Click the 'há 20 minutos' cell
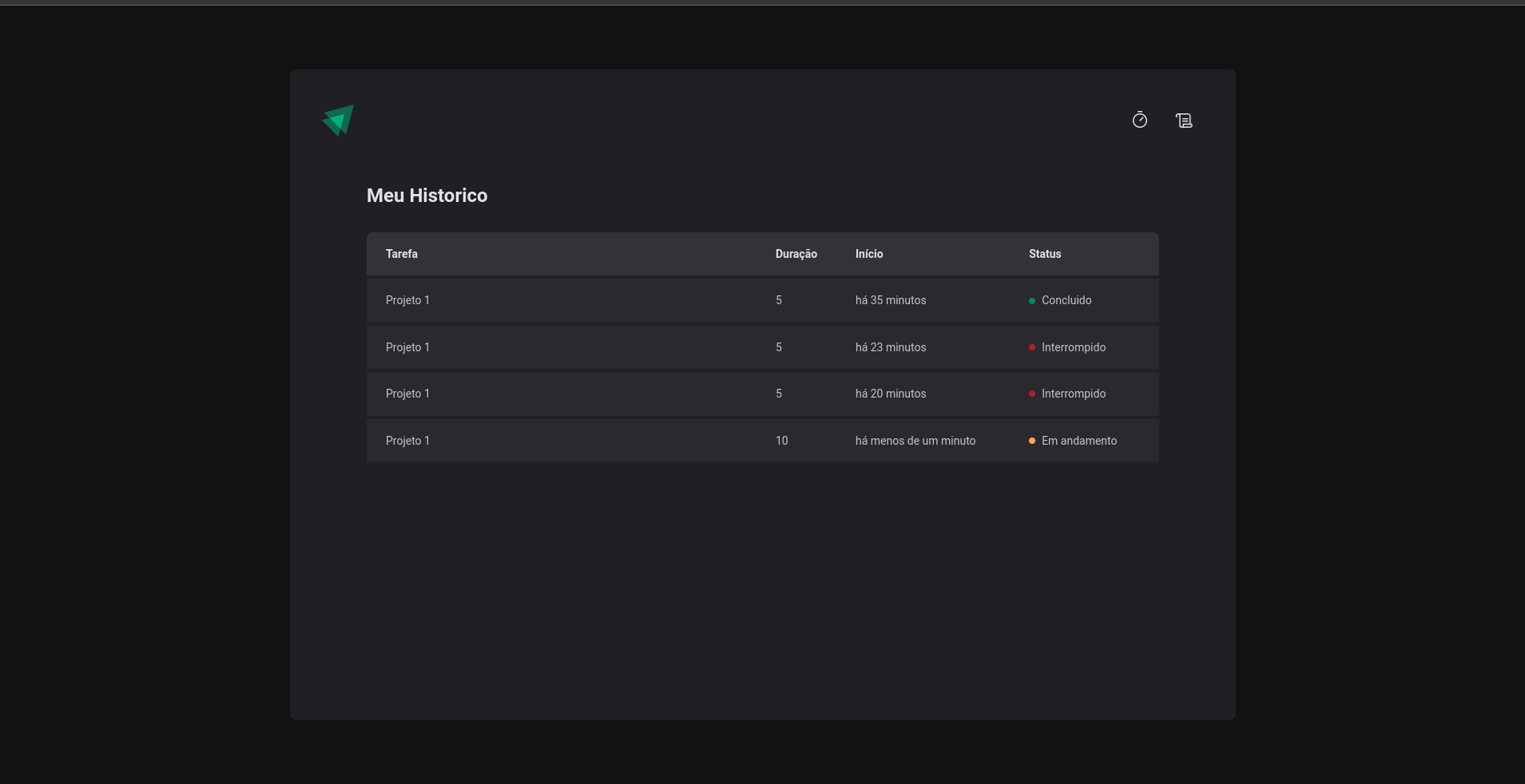The image size is (1525, 784). pos(891,394)
